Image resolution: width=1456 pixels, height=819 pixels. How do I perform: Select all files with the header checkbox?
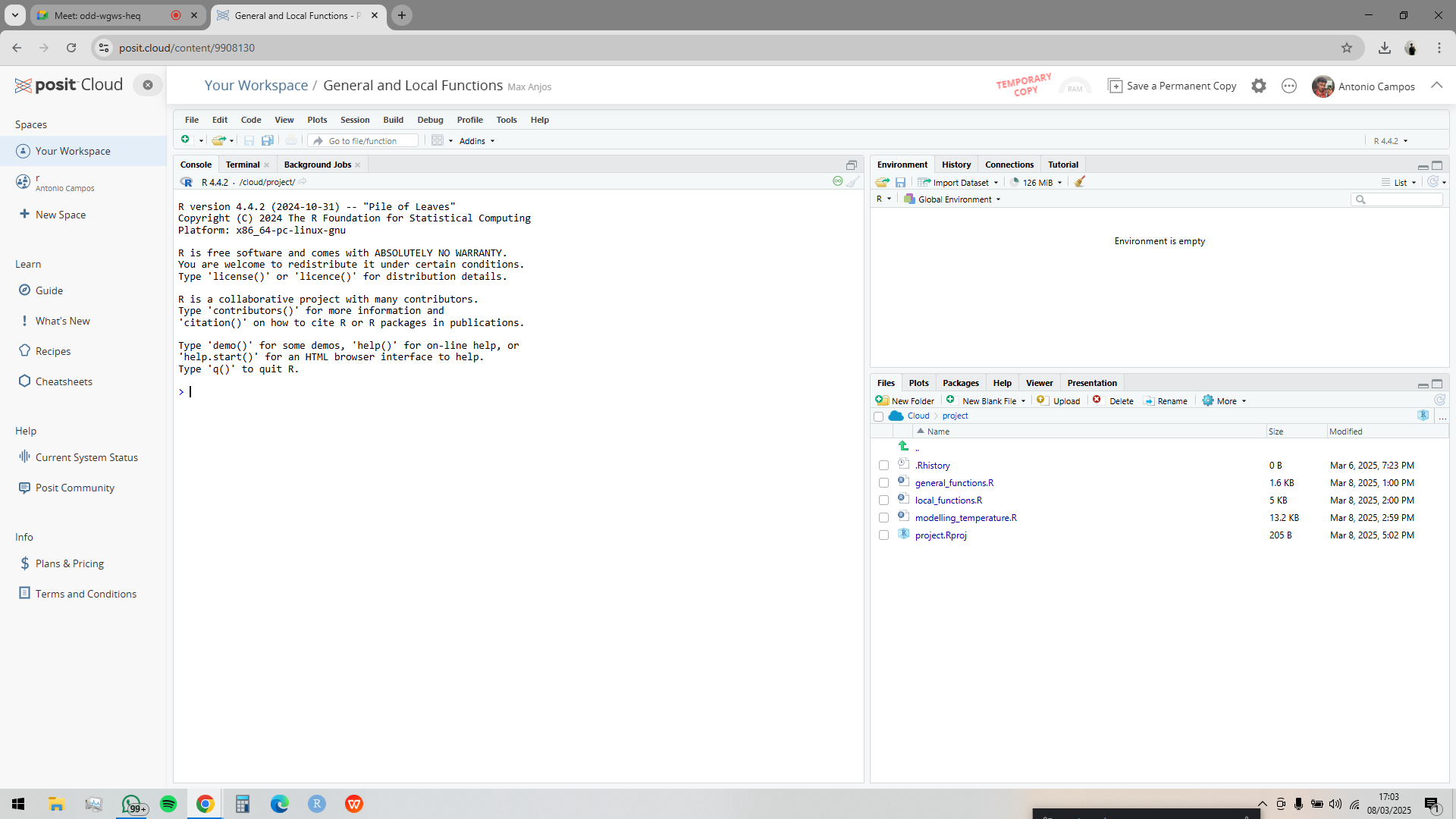tap(879, 416)
